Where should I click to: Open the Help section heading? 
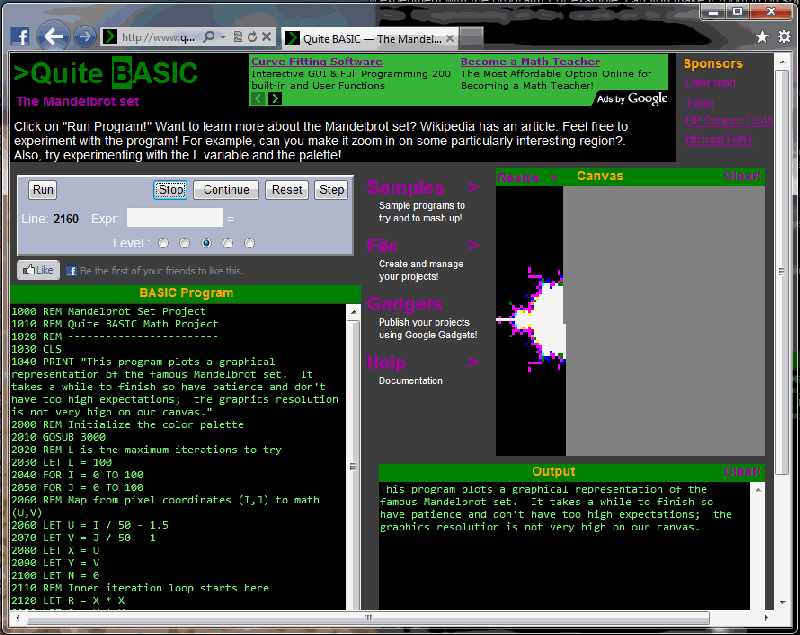point(386,363)
